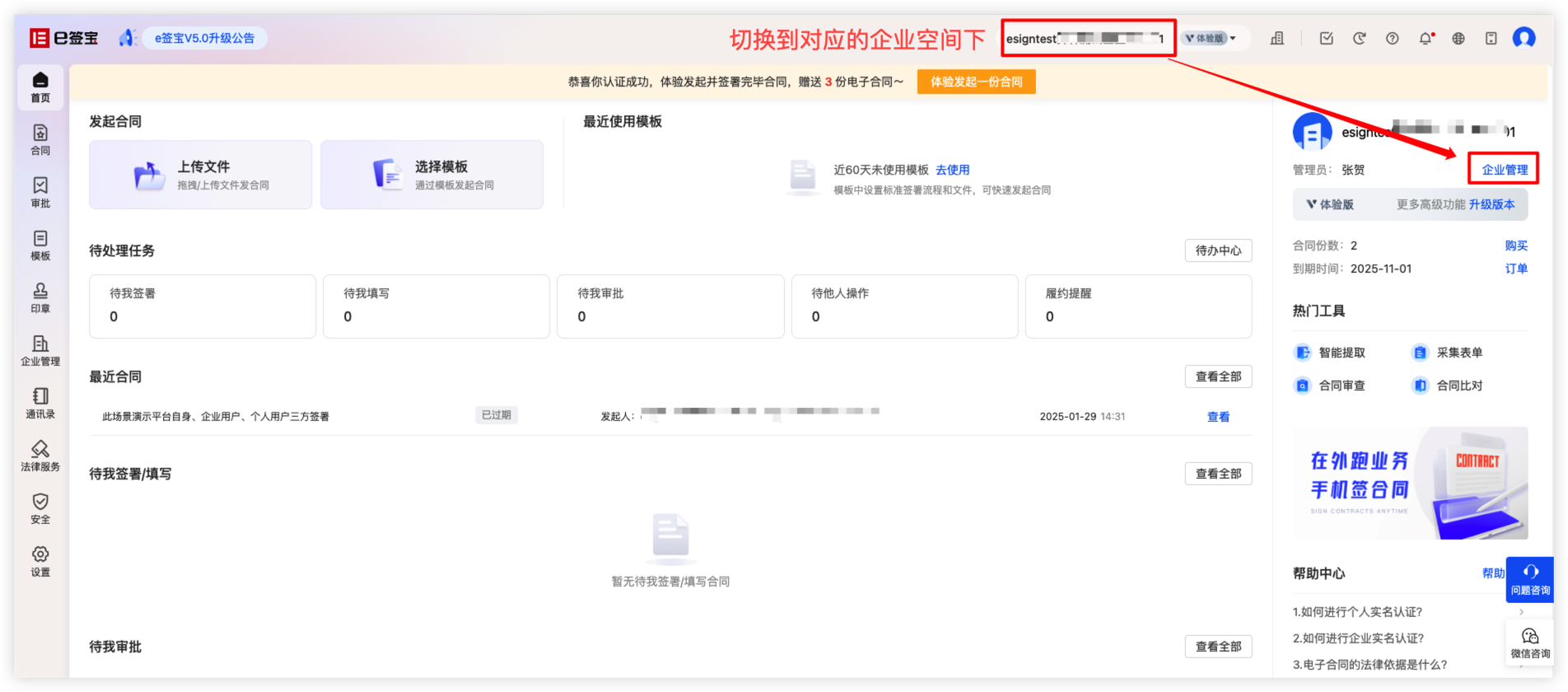
Task: Click 选择模板 choose template card
Action: [432, 175]
